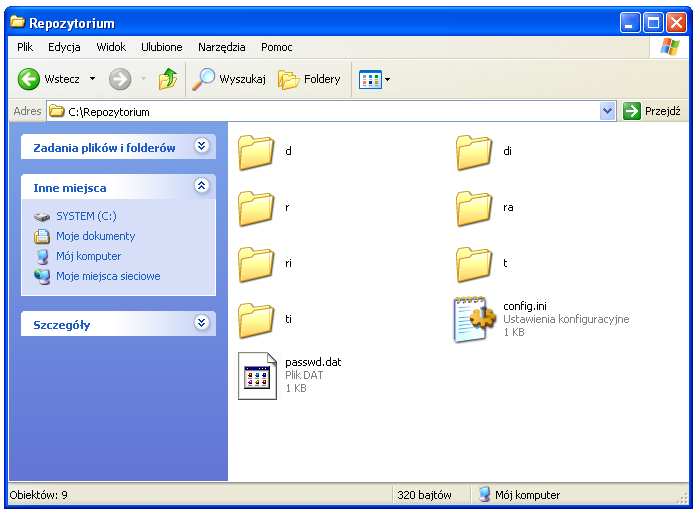This screenshot has height=515, width=700.
Task: Collapse the Inne miejsca panel
Action: point(202,186)
